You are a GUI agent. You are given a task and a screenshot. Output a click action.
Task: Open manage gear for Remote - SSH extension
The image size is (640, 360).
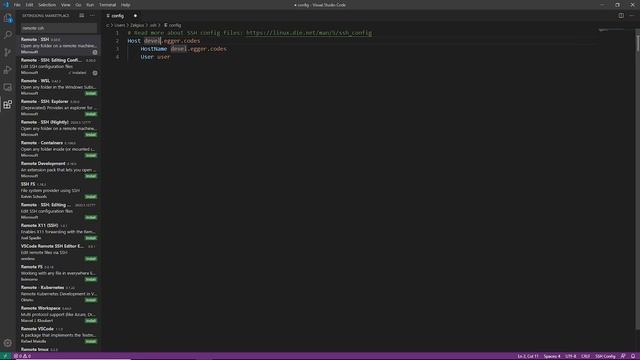(95, 52)
